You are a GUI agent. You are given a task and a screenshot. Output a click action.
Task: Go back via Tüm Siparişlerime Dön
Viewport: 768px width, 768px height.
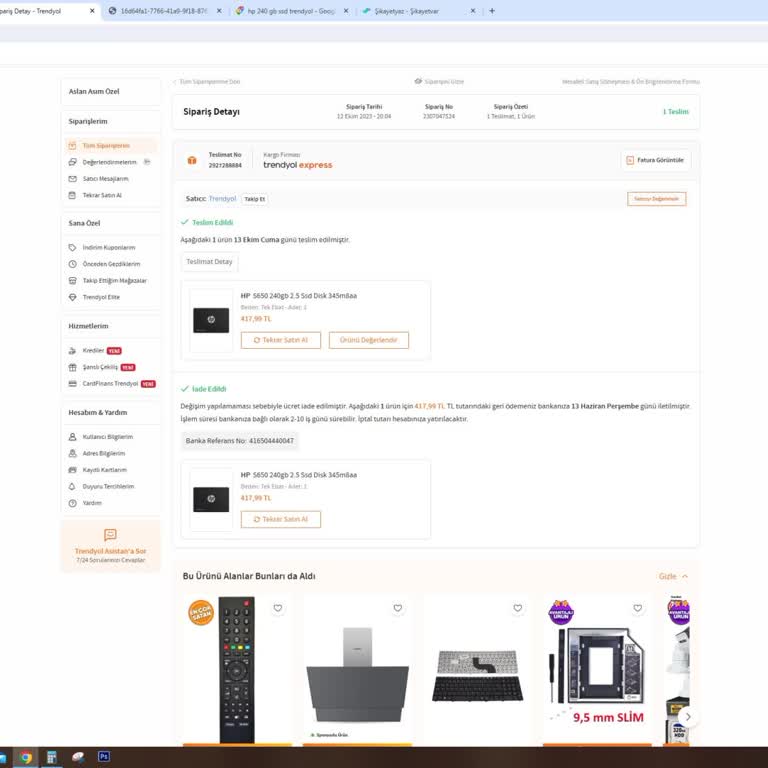pyautogui.click(x=207, y=82)
